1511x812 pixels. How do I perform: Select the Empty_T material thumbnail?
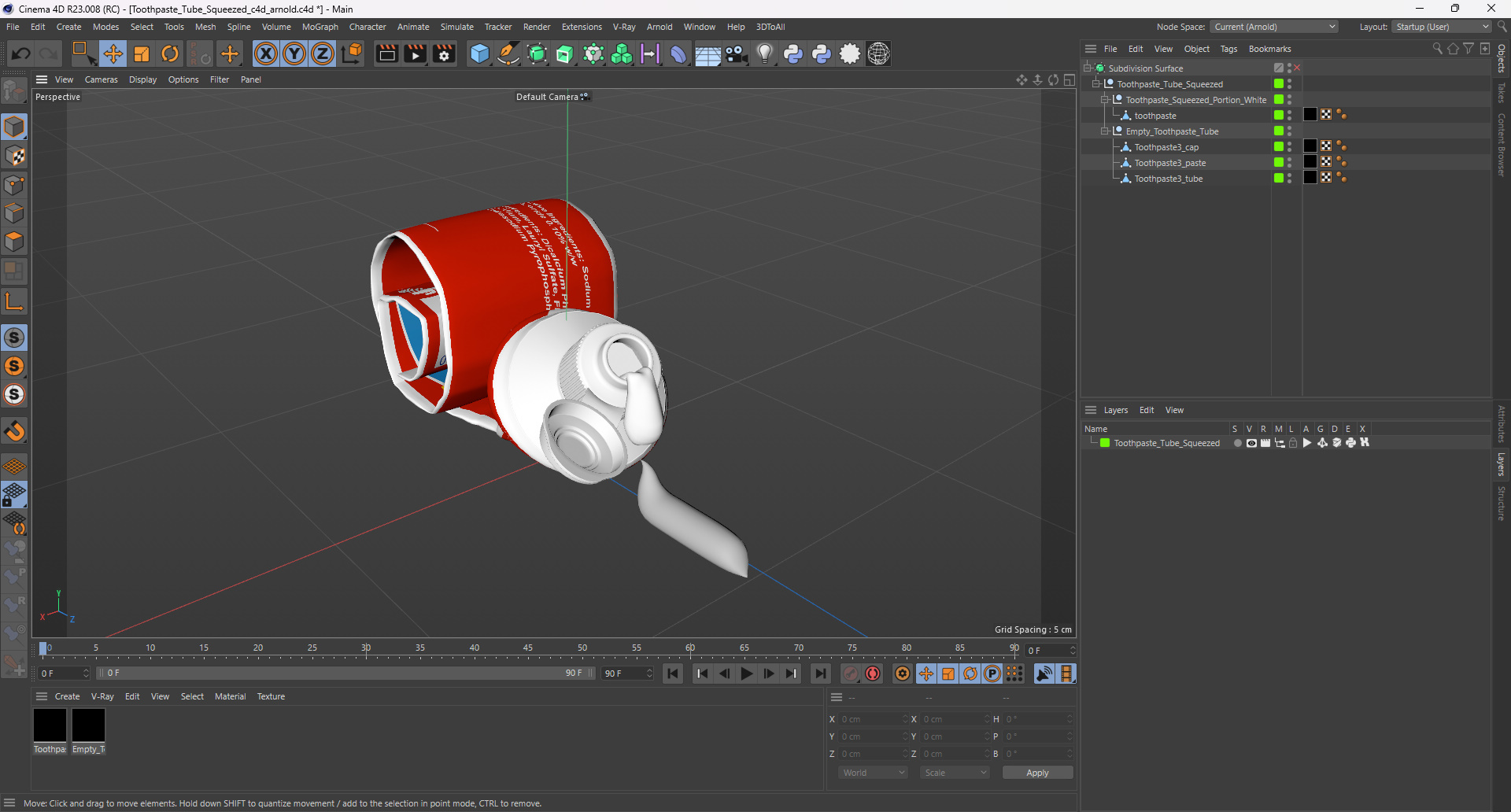[88, 725]
